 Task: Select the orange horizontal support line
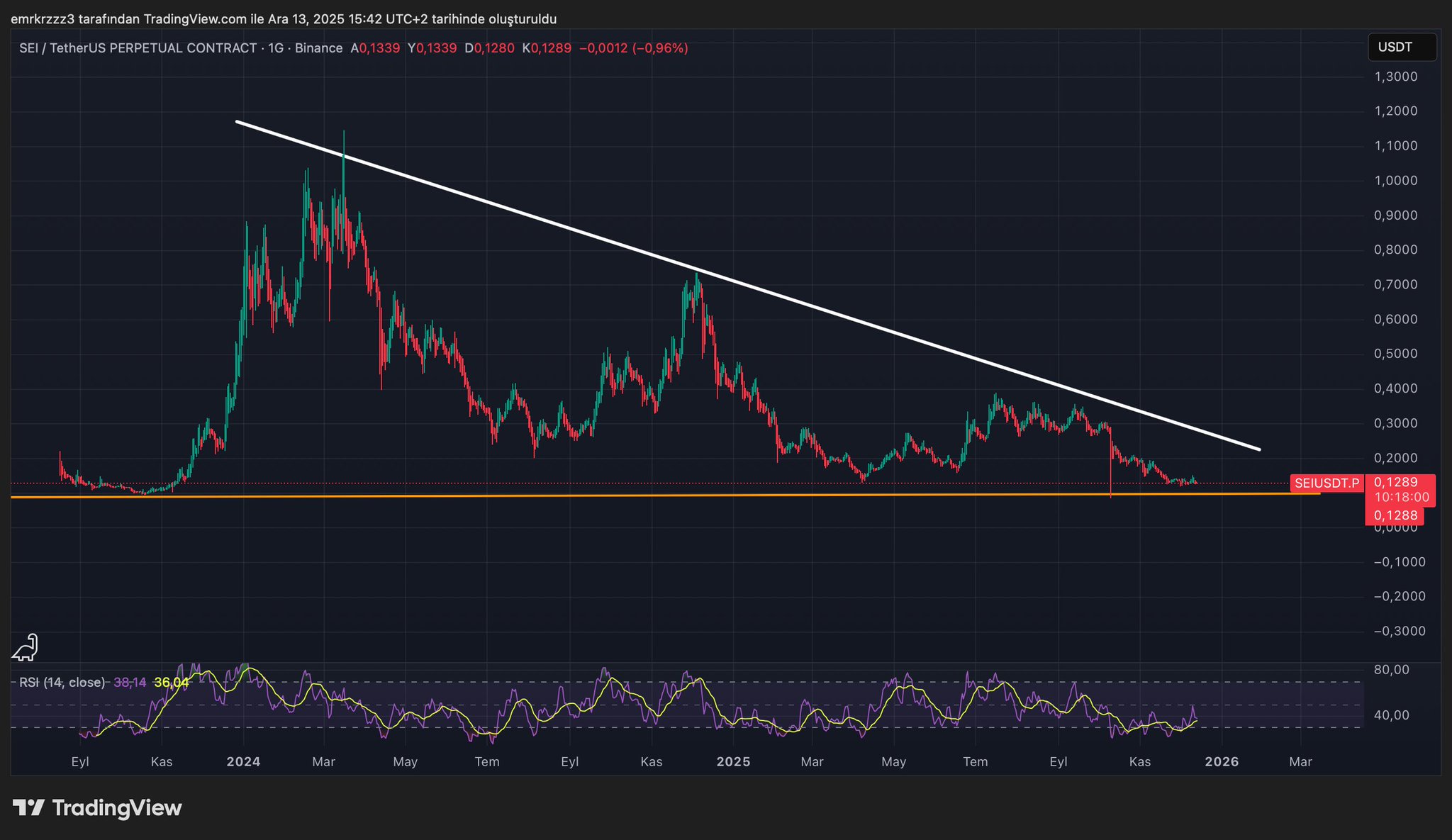567,495
